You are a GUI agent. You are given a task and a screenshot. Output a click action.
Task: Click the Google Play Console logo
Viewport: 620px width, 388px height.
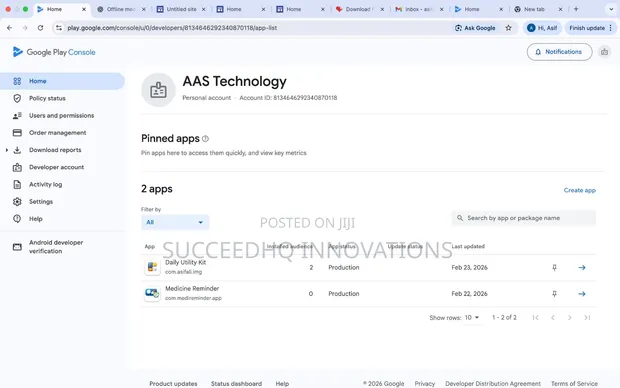(54, 52)
